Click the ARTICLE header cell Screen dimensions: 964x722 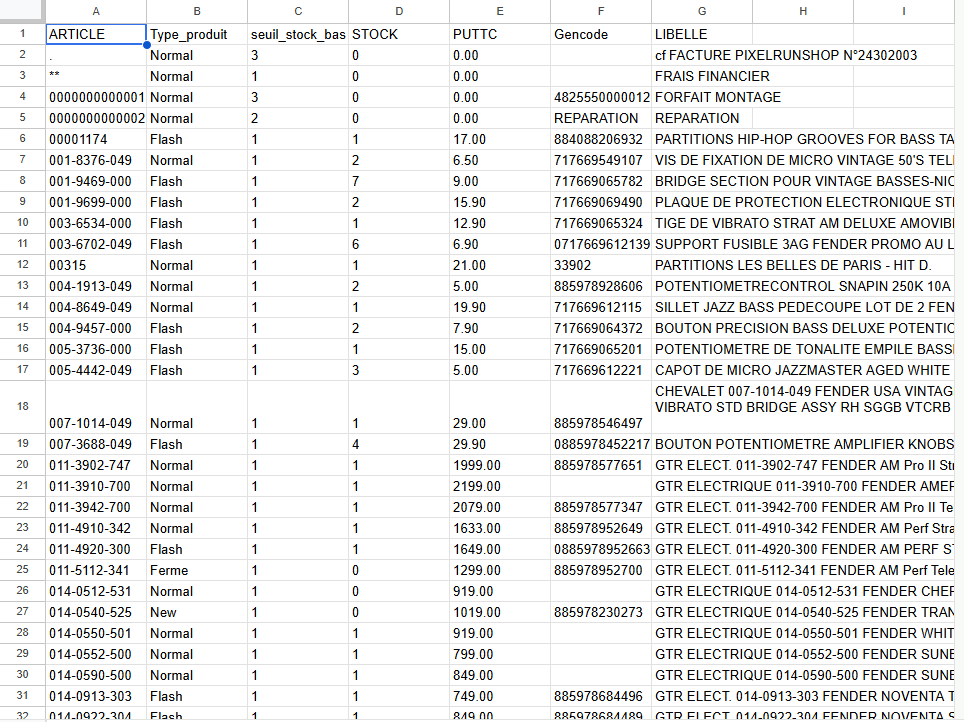[96, 34]
